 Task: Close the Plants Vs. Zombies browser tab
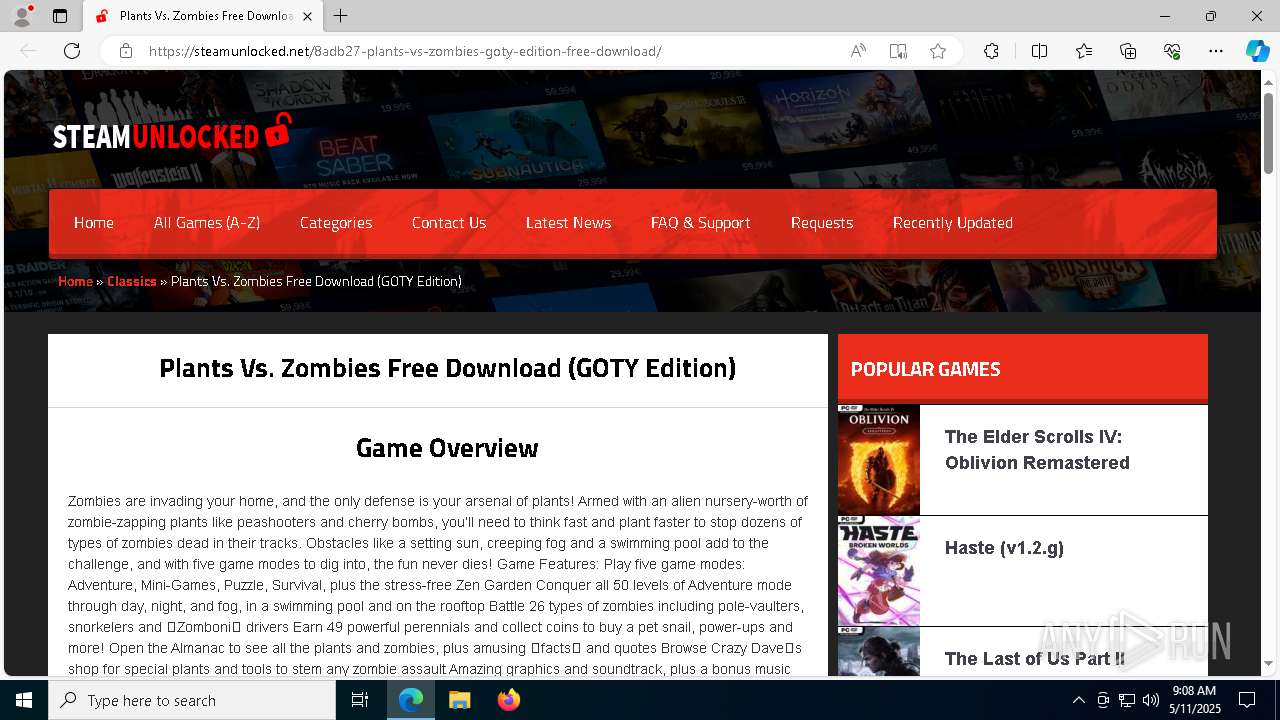(x=307, y=16)
